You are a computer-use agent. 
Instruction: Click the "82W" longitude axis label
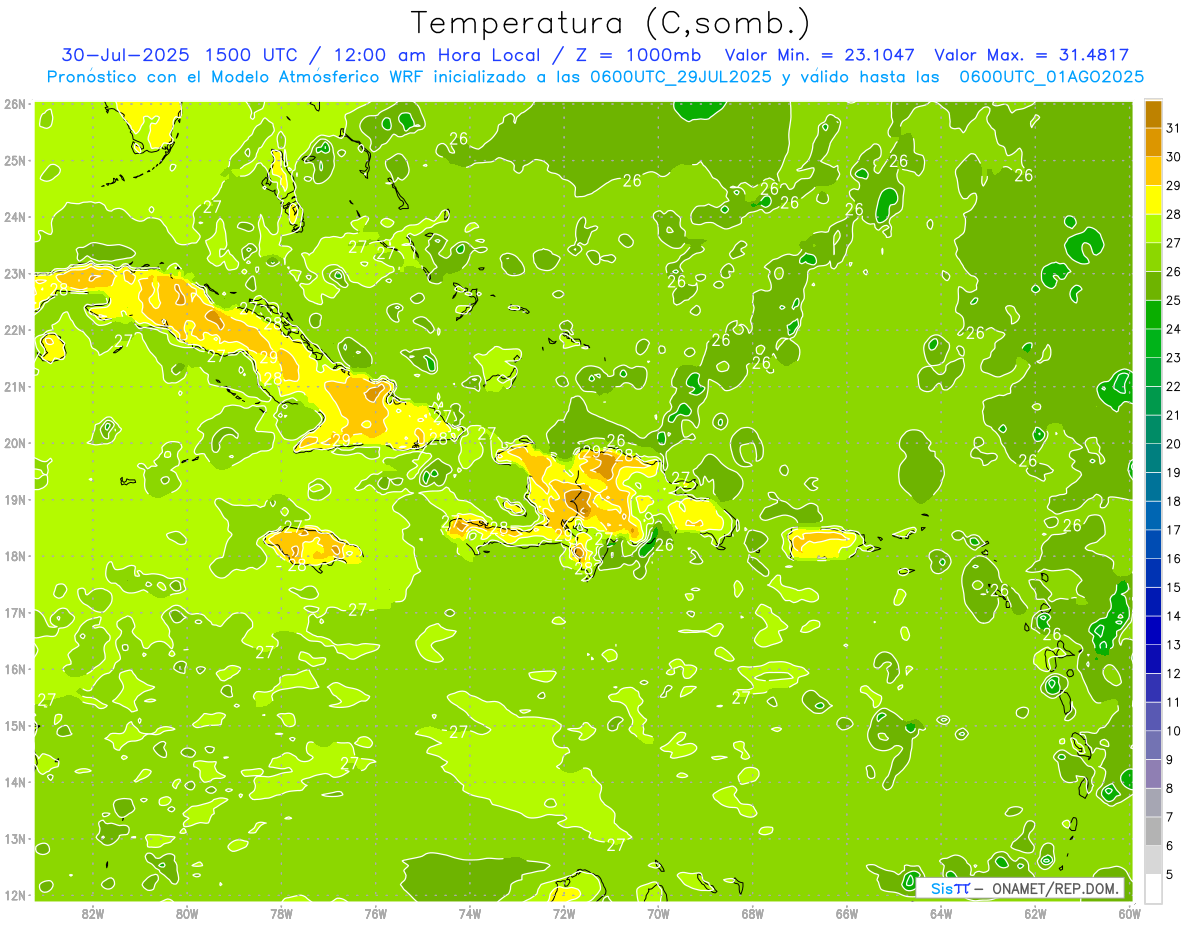coord(93,913)
